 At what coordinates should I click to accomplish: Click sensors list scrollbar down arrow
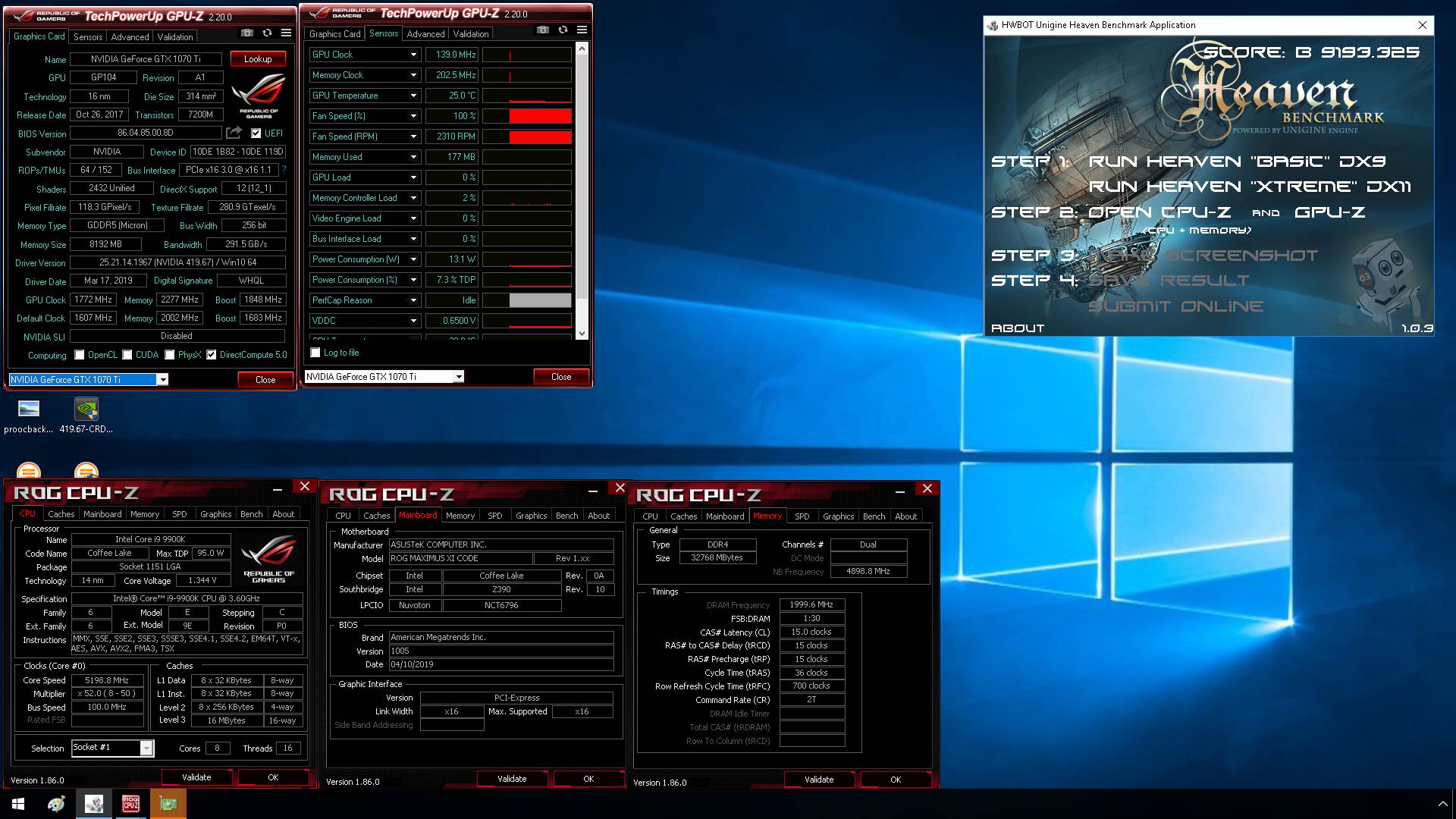582,333
